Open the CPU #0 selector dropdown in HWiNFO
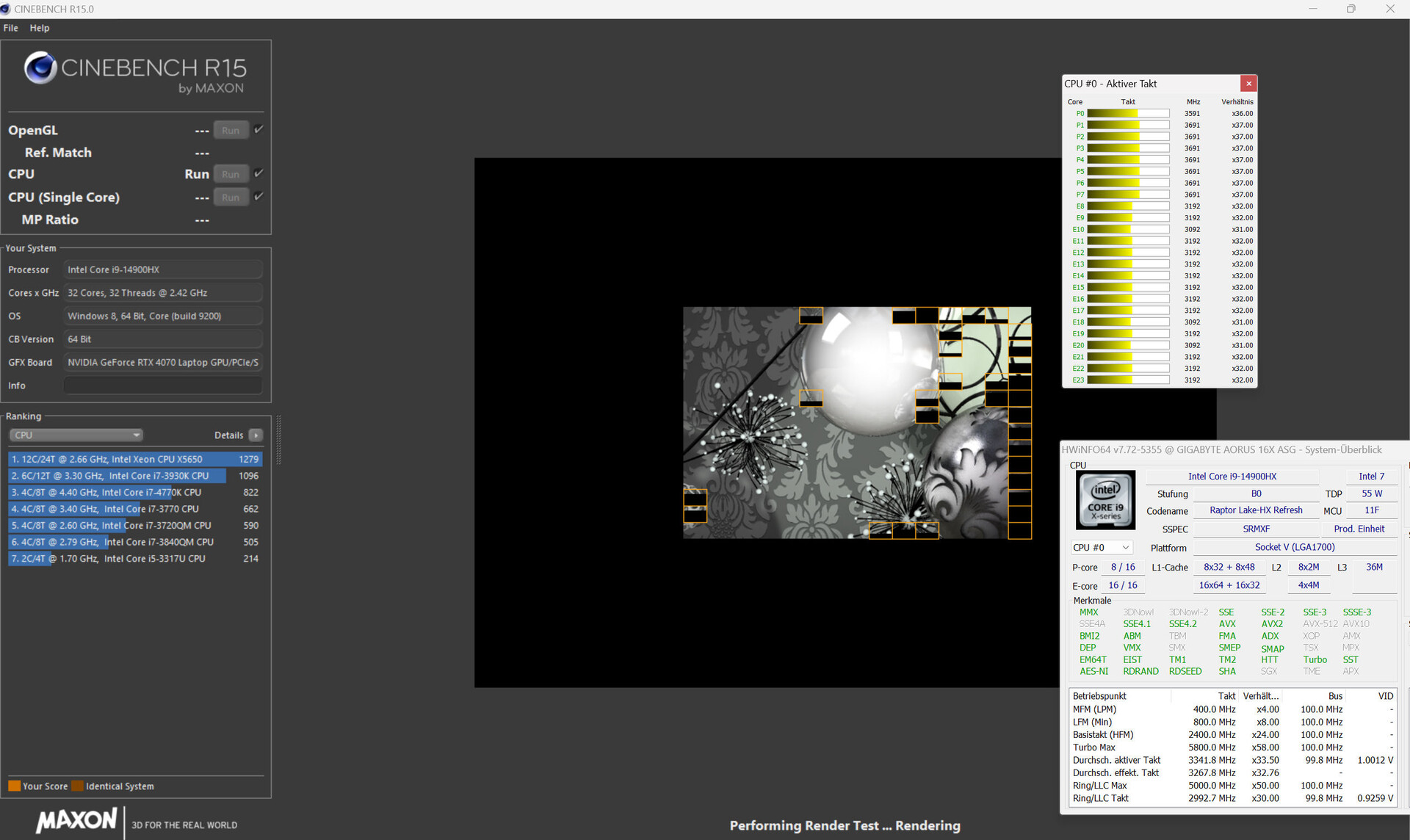The image size is (1410, 840). 1101,548
